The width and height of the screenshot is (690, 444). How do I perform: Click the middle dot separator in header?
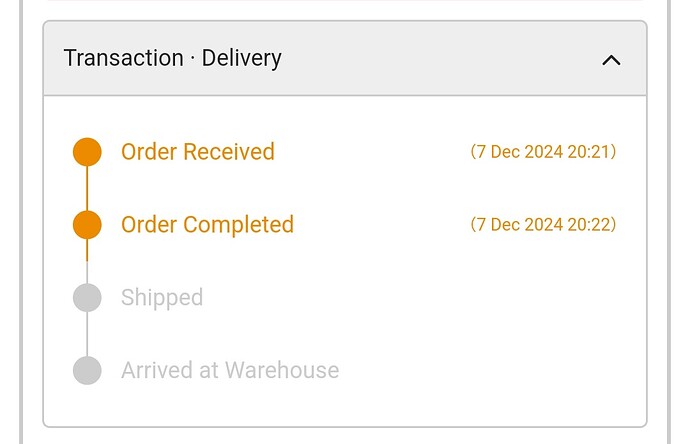pyautogui.click(x=193, y=59)
